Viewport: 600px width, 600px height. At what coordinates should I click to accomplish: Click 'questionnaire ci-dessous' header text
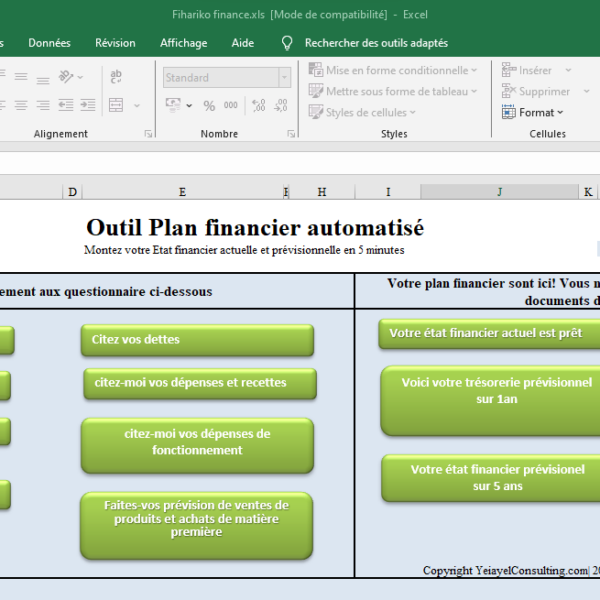click(x=138, y=292)
